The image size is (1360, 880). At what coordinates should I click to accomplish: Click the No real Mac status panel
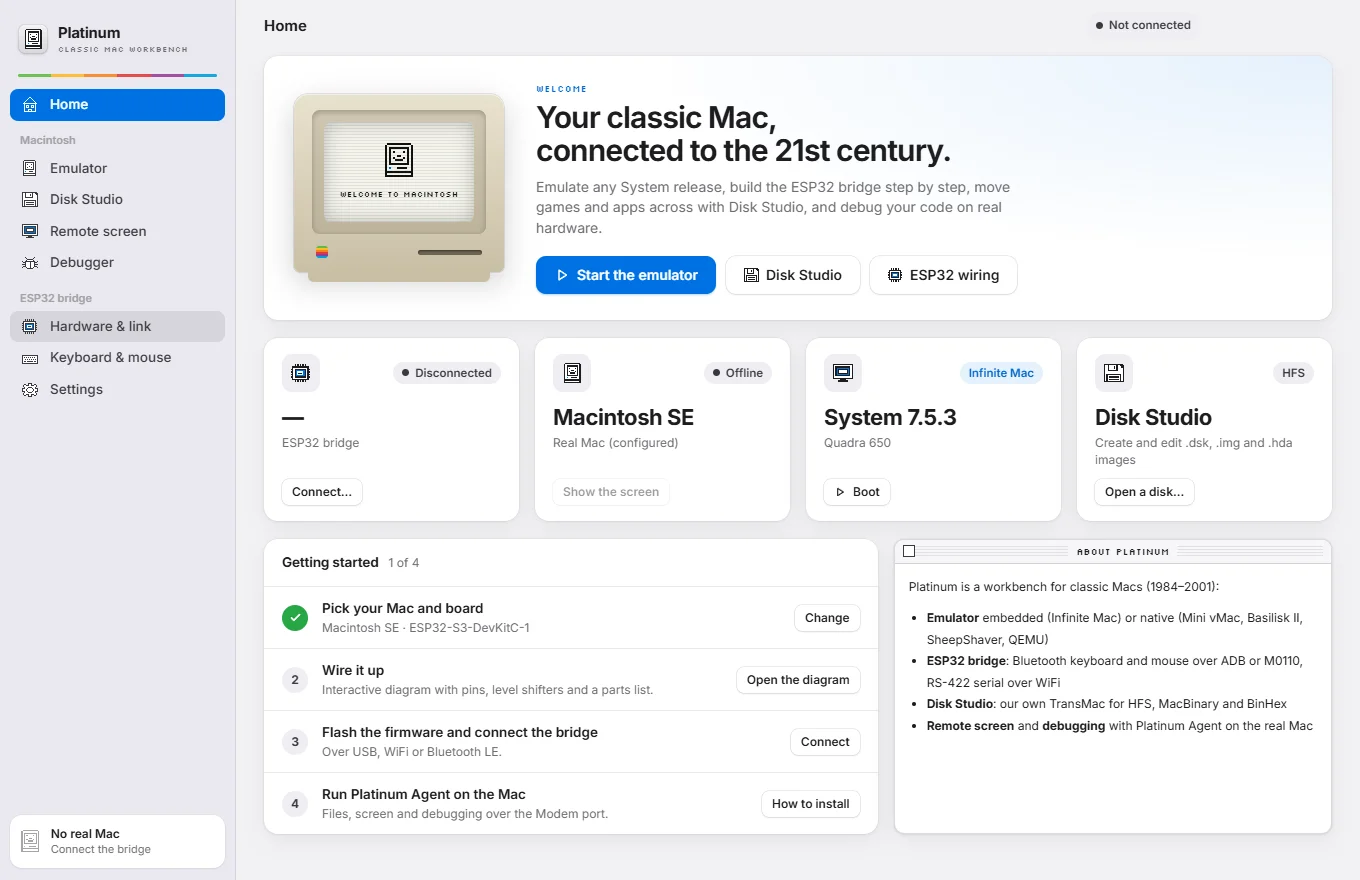[x=117, y=841]
